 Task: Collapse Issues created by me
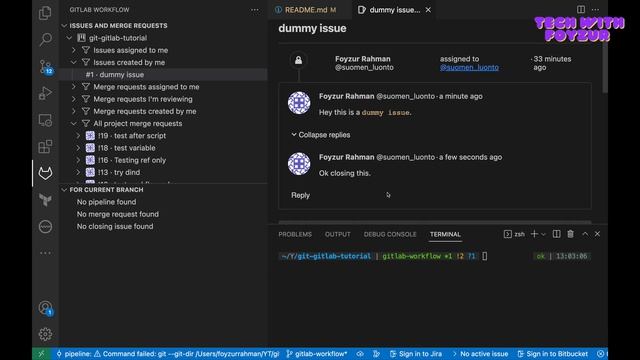point(74,62)
